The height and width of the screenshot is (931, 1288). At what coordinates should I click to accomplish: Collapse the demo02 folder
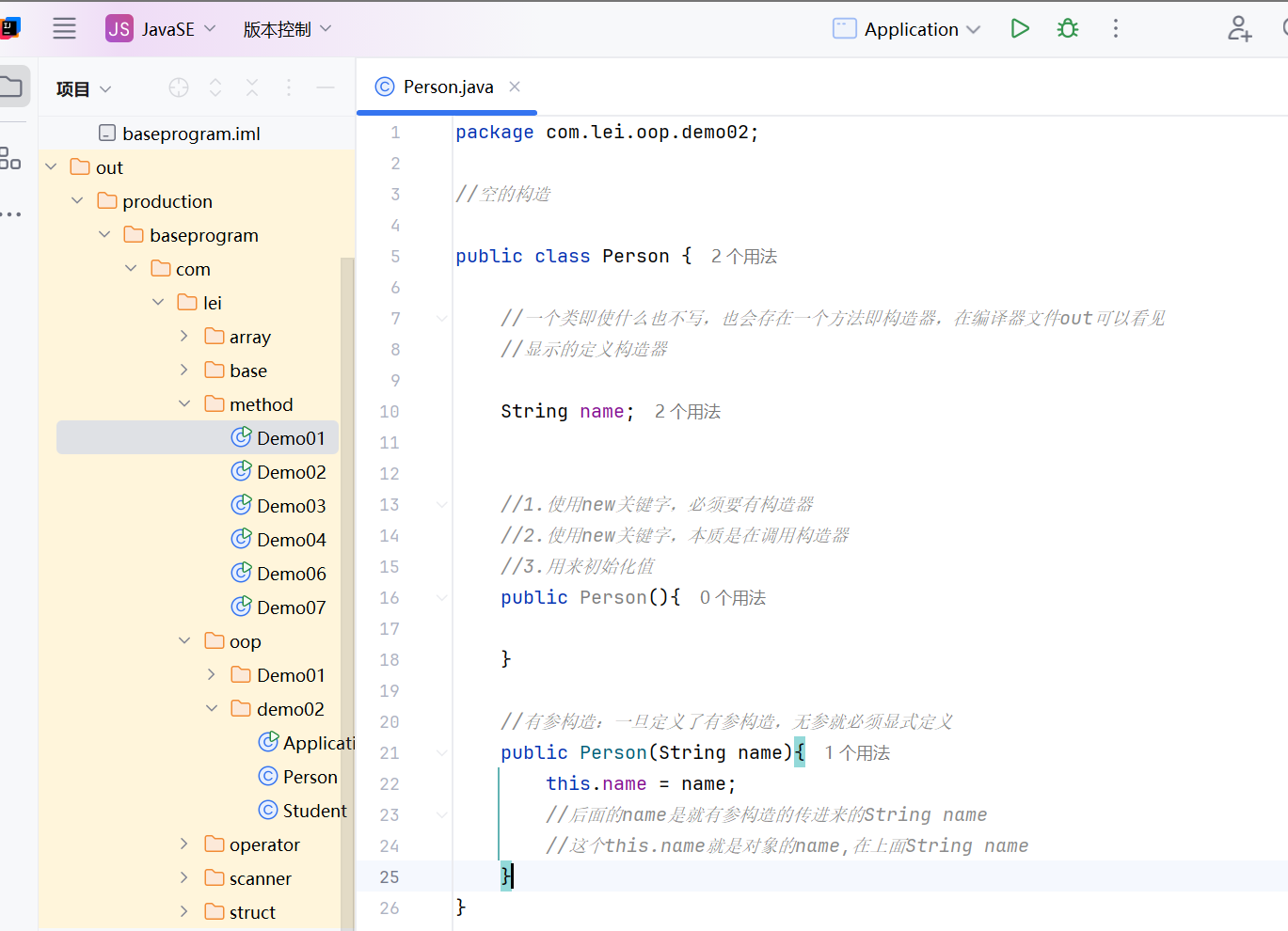click(212, 709)
